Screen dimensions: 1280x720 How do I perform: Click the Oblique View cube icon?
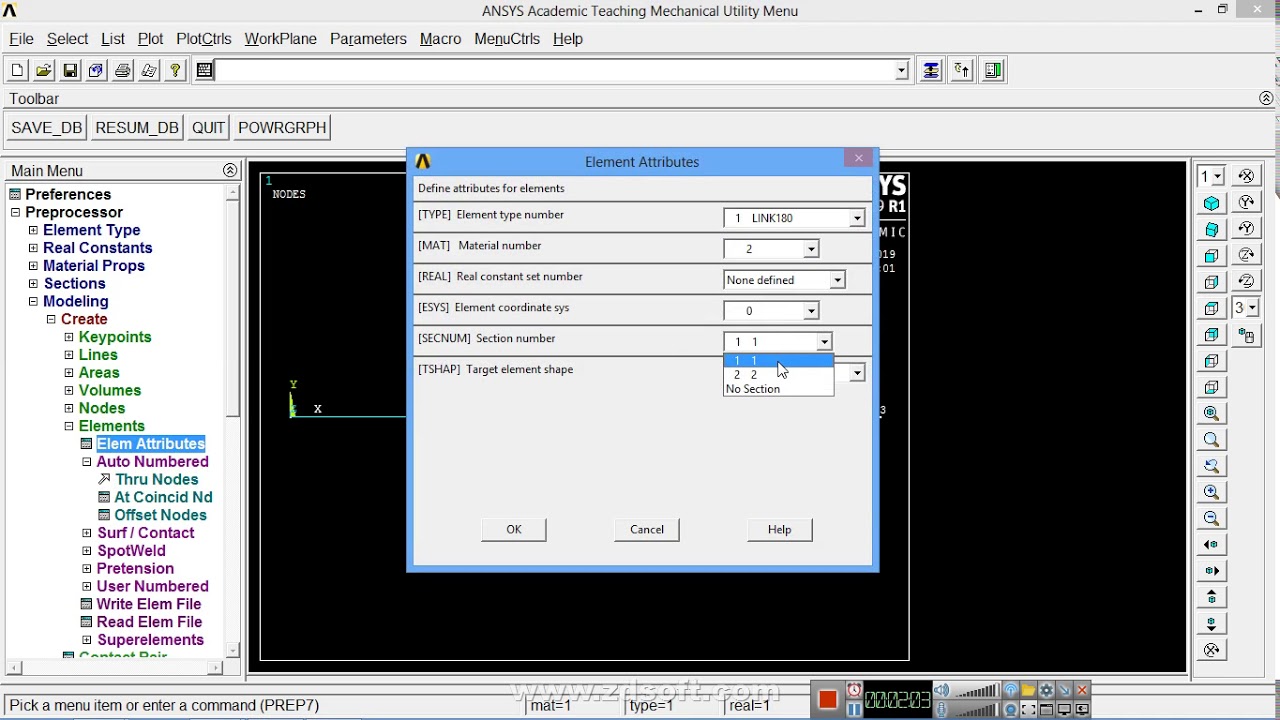click(x=1212, y=229)
